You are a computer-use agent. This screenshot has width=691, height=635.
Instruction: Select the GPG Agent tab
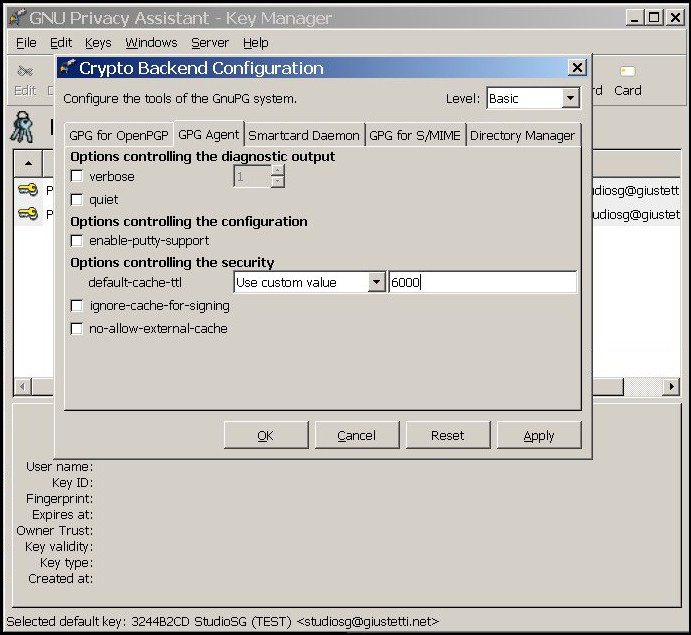208,134
